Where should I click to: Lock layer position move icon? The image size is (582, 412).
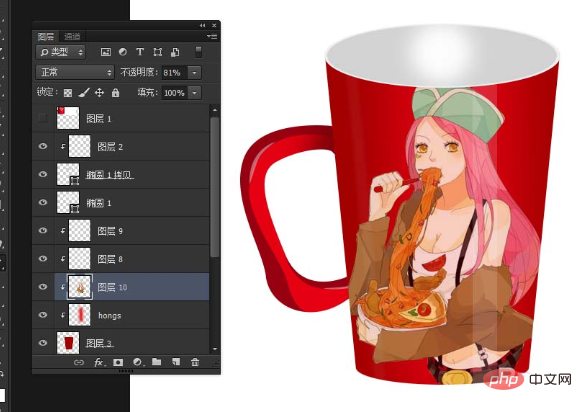click(99, 93)
